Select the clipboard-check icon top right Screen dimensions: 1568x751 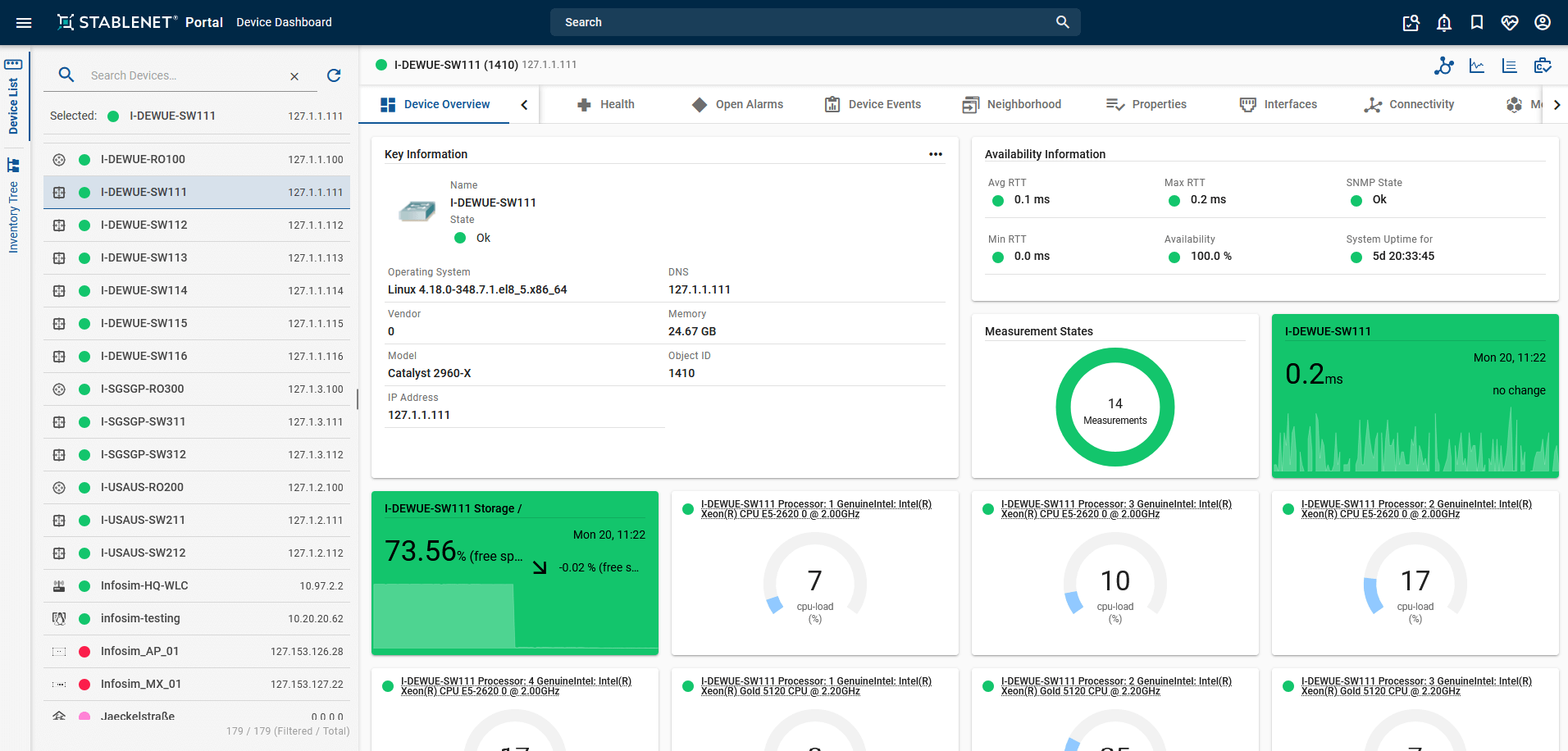1543,66
